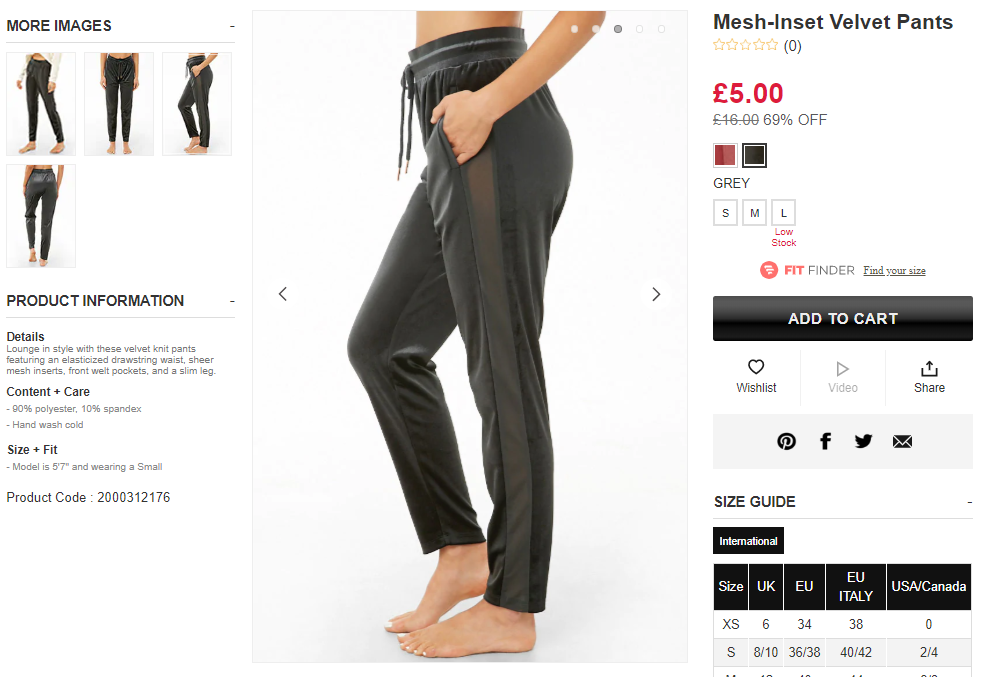Show previous product image arrow
This screenshot has height=677, width=983.
point(283,293)
